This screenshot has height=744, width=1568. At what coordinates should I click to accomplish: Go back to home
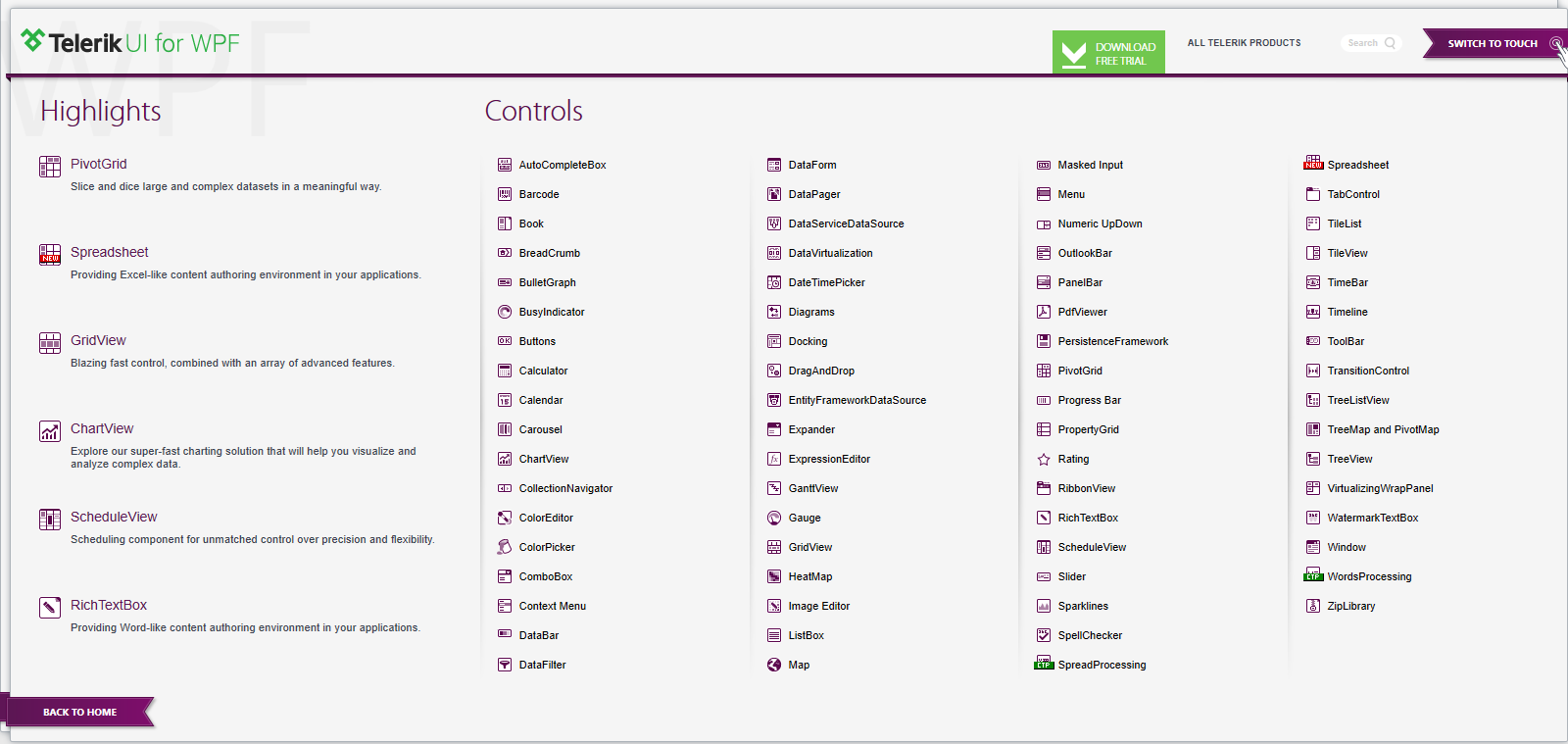(x=79, y=712)
